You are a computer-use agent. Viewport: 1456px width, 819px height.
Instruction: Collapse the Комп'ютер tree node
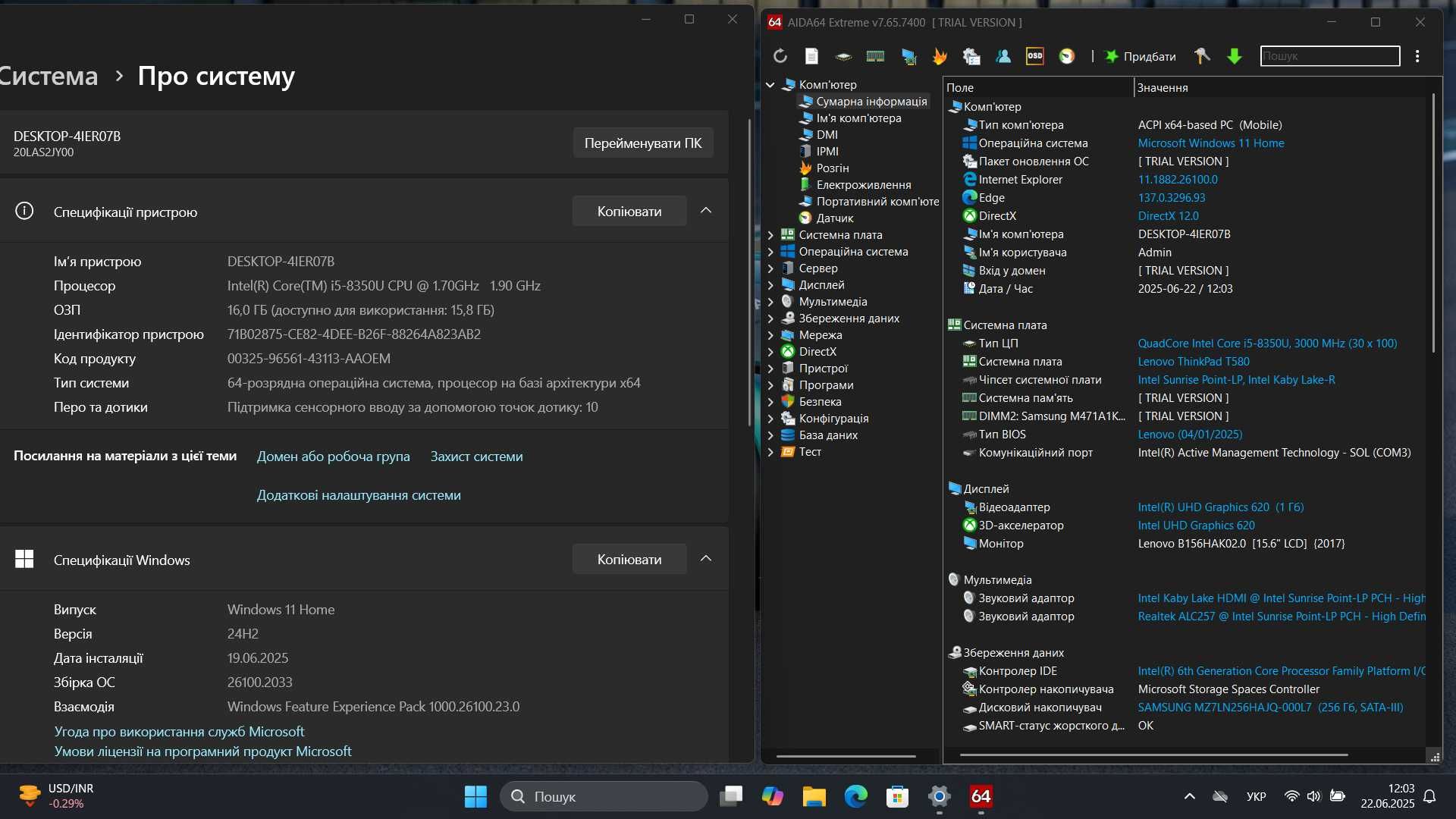tap(770, 85)
